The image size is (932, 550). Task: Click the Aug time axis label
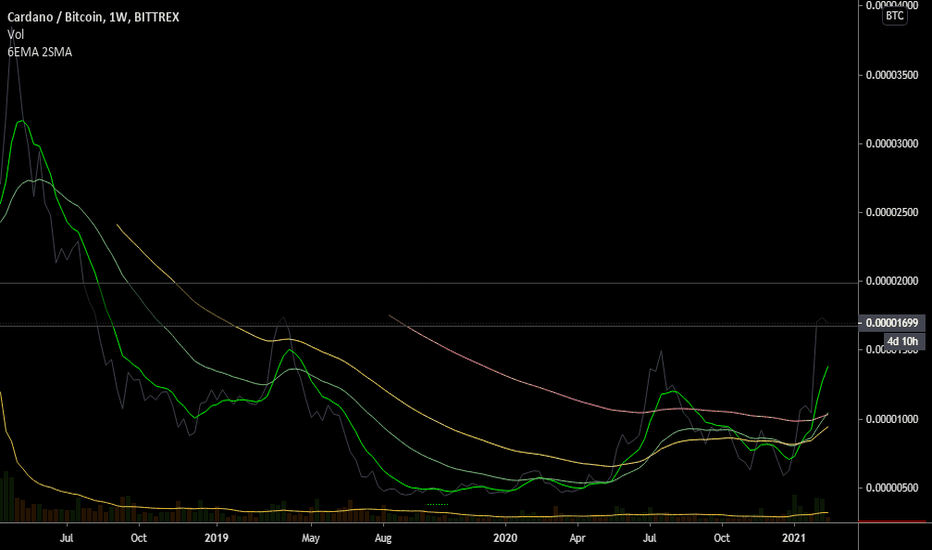(383, 538)
